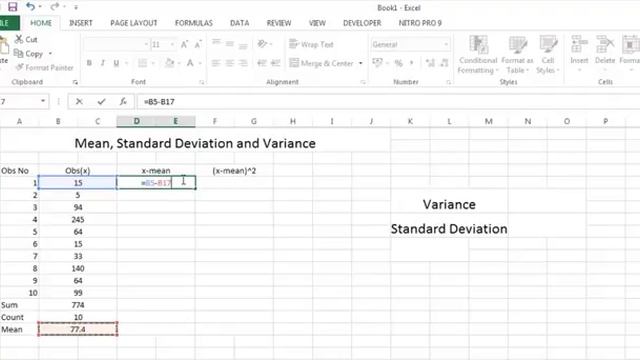Image resolution: width=640 pixels, height=360 pixels.
Task: Increase font size with the large A
Action: 184,44
